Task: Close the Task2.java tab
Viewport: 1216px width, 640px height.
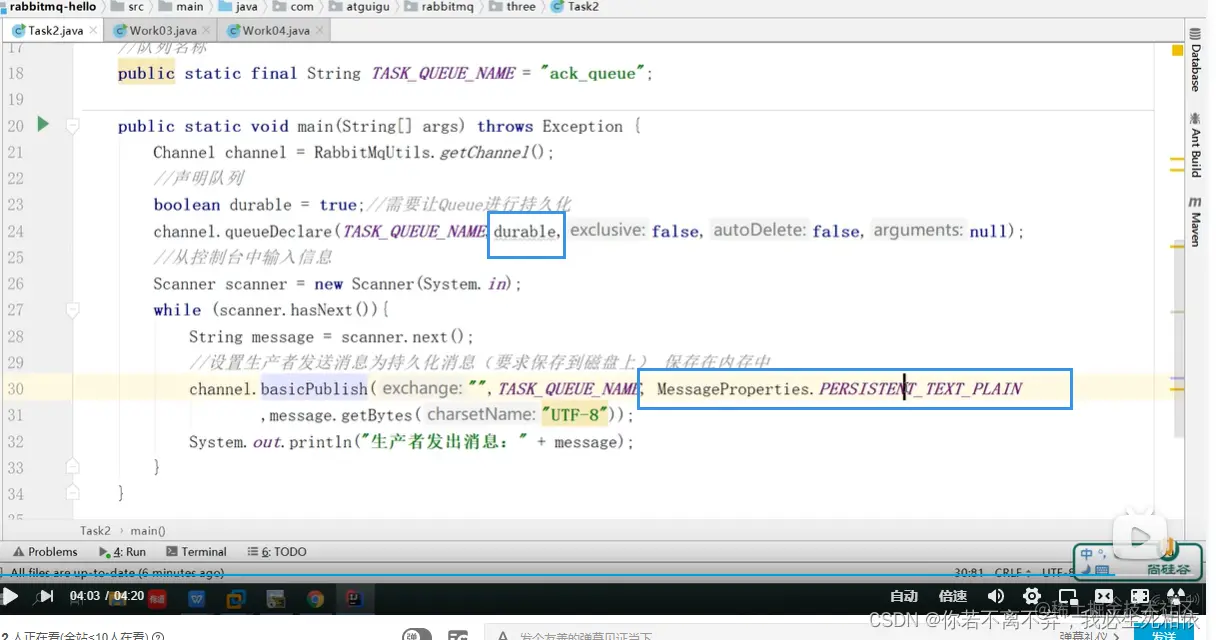Action: 94,30
